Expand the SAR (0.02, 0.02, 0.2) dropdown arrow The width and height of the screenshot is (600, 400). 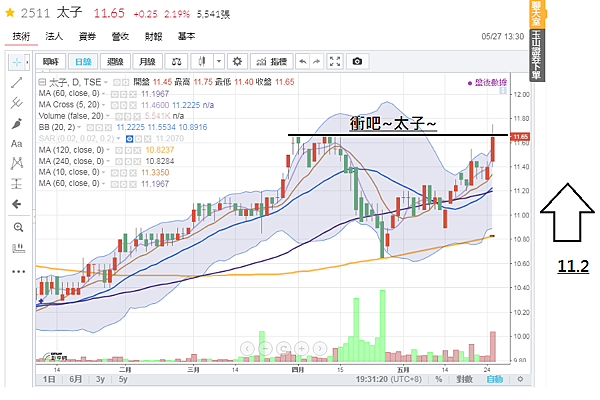pos(119,139)
